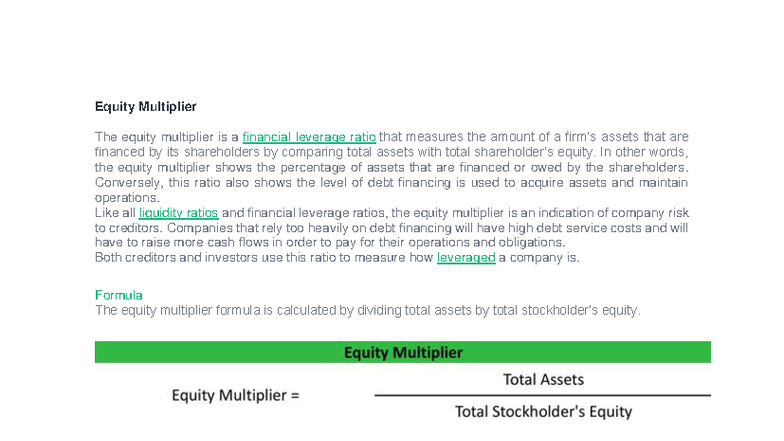The width and height of the screenshot is (784, 441).
Task: Click the opening words "The equity multiplier is a"
Action: click(x=166, y=137)
